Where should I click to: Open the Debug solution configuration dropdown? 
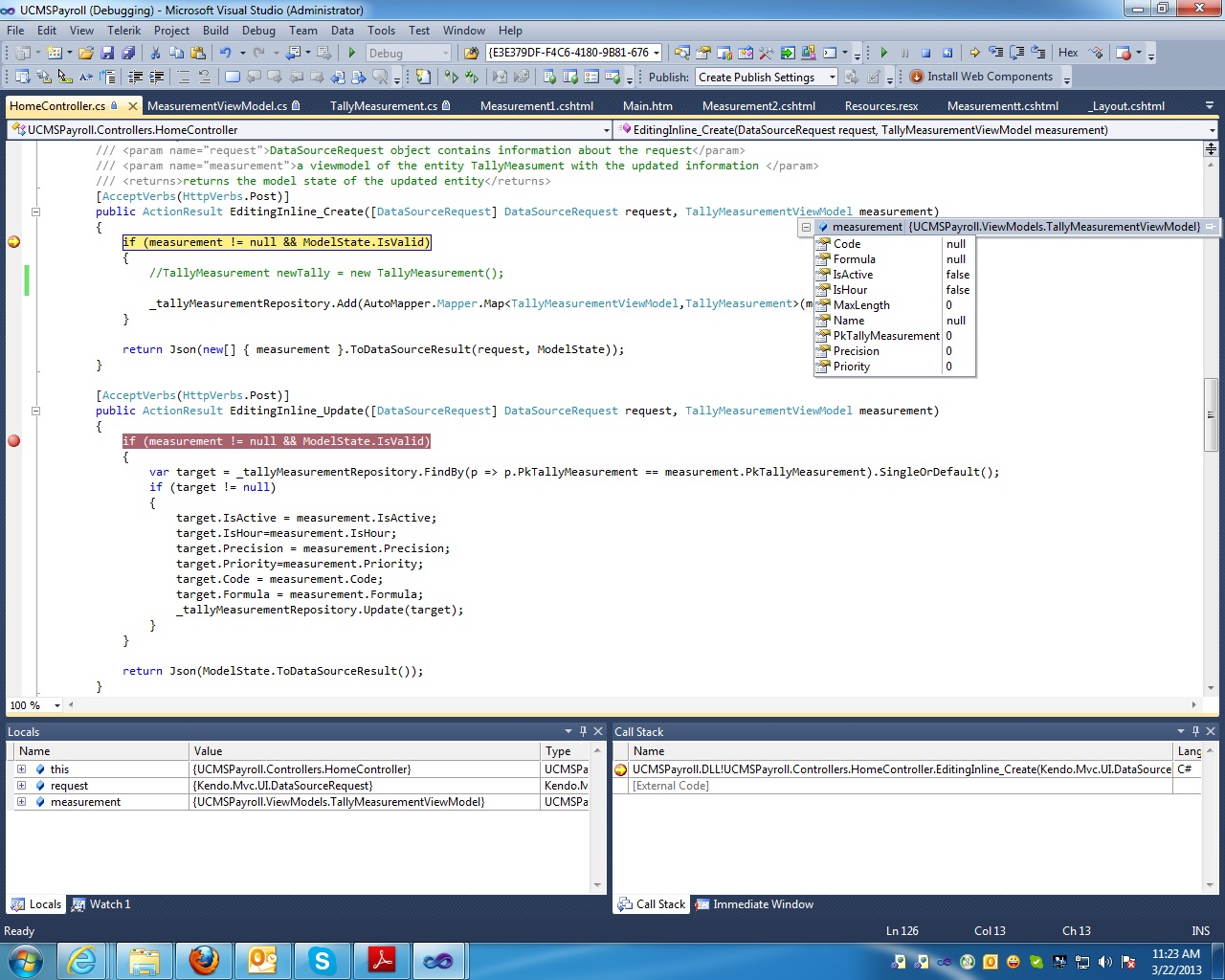445,54
